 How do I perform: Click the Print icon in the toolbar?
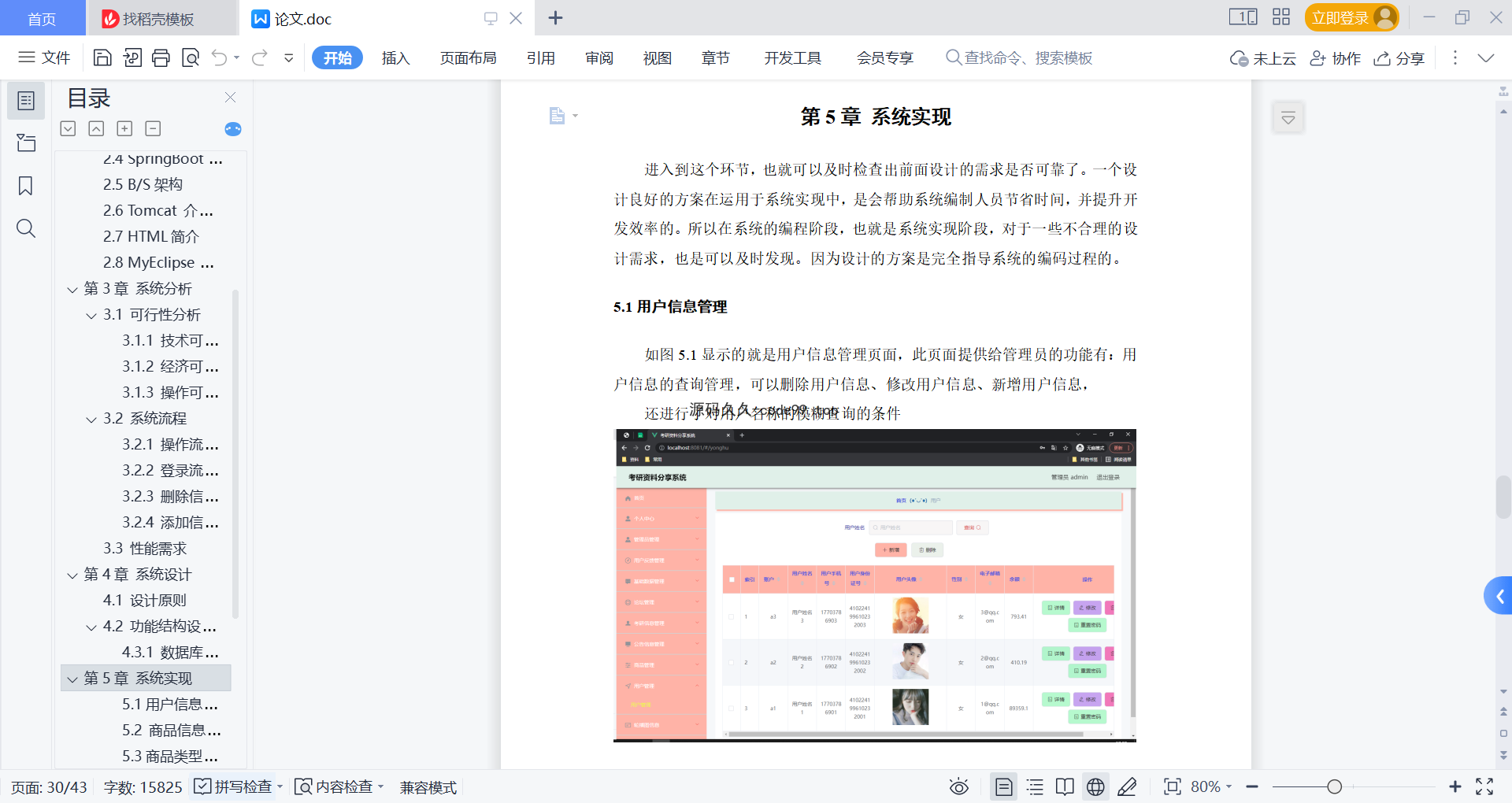(161, 57)
